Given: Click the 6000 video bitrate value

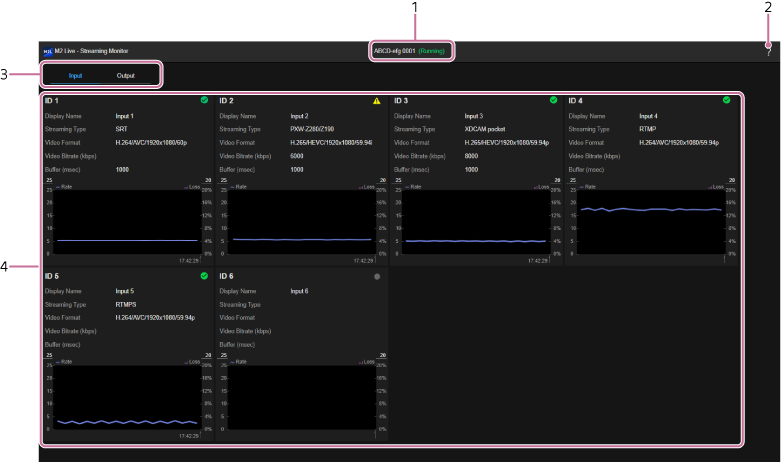Looking at the screenshot, I should 297,156.
